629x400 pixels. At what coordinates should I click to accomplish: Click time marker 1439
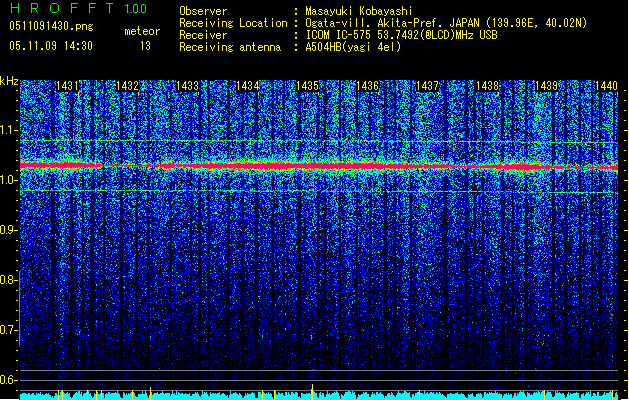(x=547, y=86)
